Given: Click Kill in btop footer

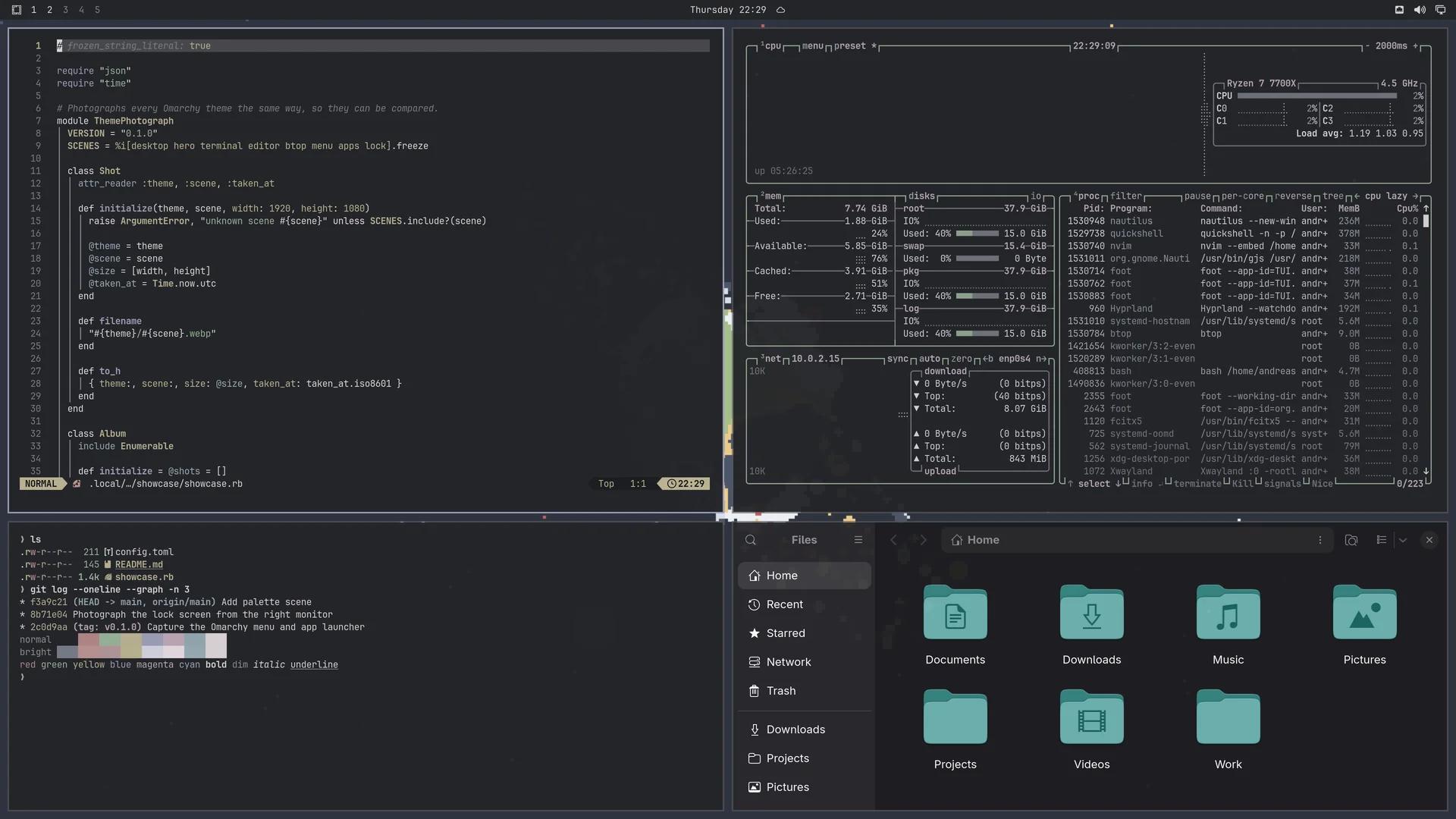Looking at the screenshot, I should tap(1243, 484).
